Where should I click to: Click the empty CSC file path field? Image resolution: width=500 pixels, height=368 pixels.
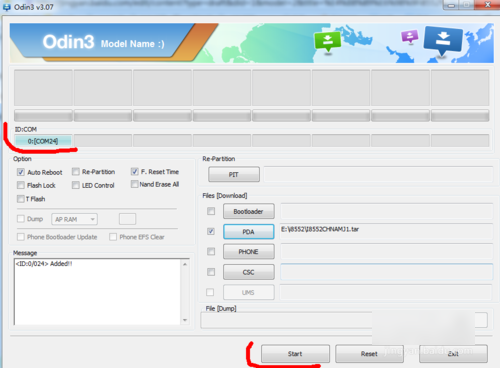(x=386, y=272)
